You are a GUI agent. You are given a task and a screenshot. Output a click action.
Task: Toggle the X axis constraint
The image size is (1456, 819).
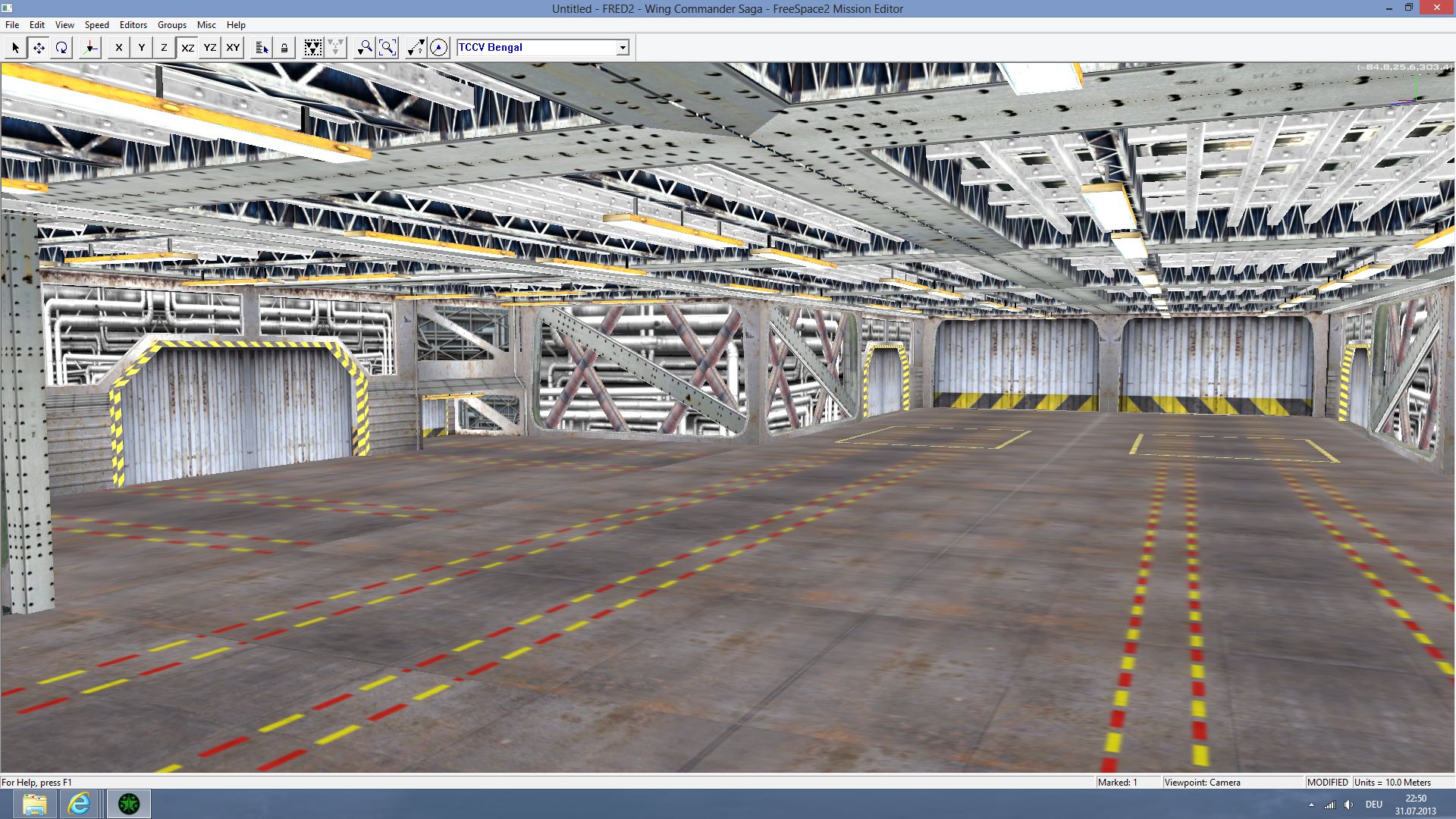(118, 48)
